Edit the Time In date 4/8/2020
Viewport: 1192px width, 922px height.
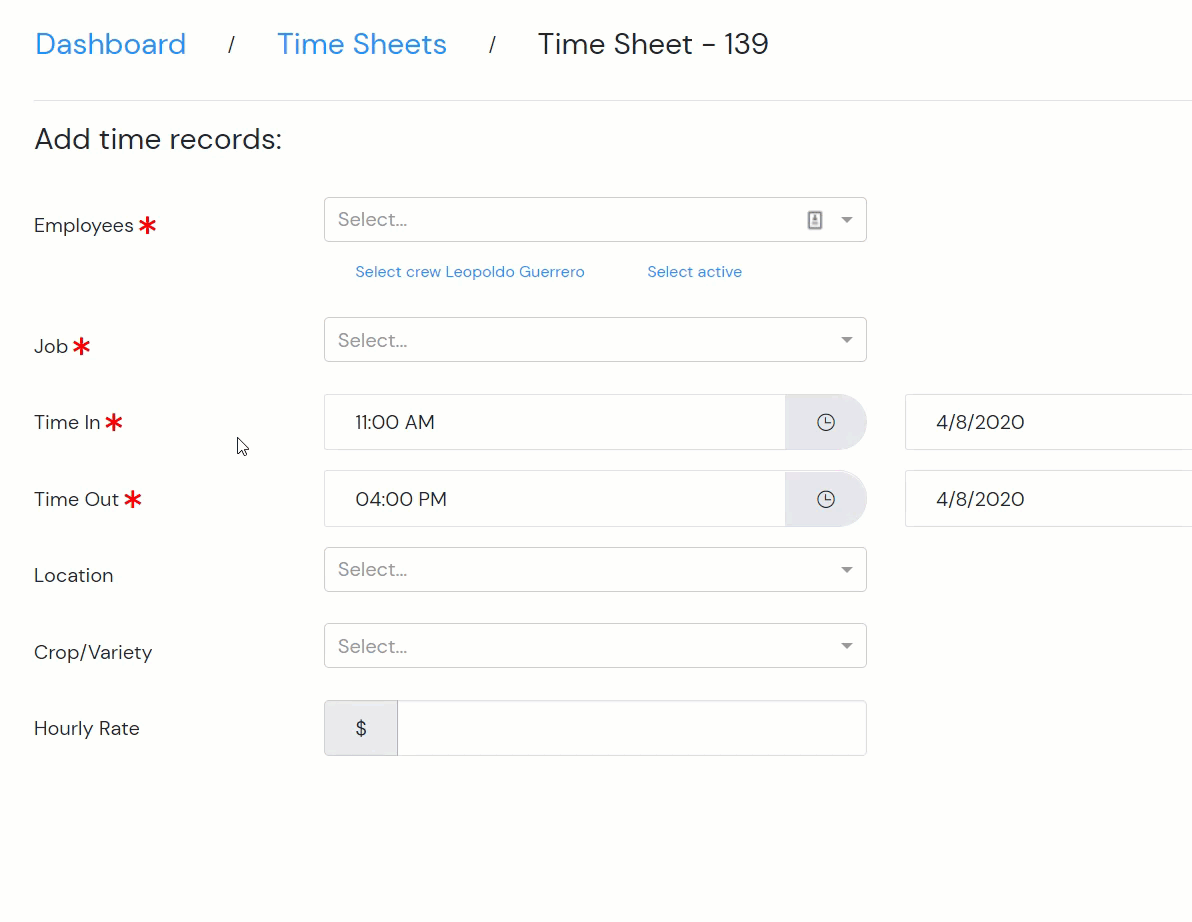coord(1048,422)
